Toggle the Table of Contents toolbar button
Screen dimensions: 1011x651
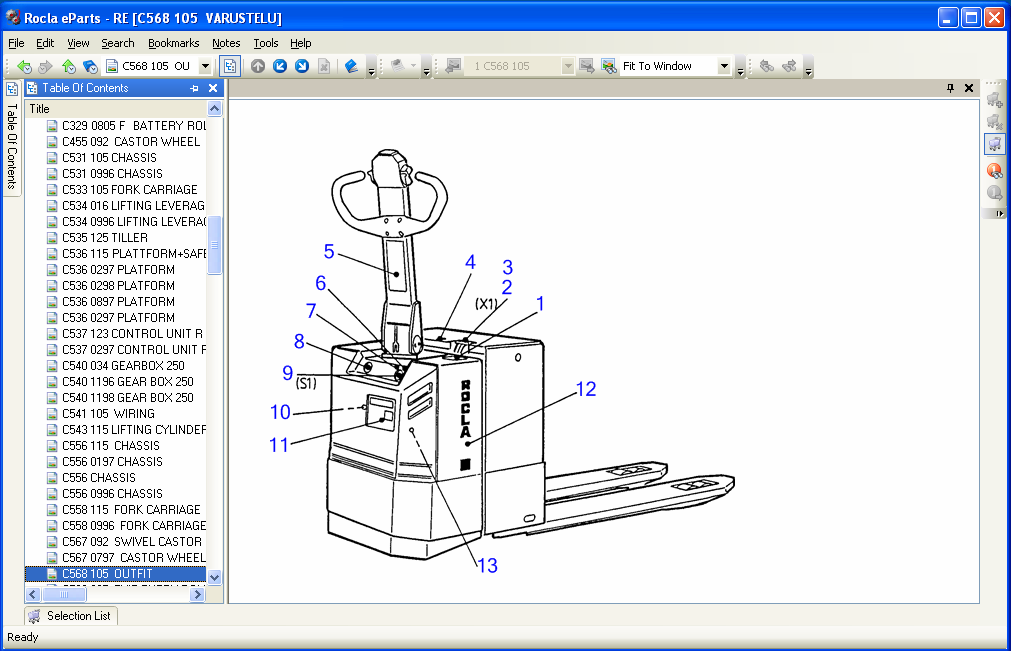point(230,66)
